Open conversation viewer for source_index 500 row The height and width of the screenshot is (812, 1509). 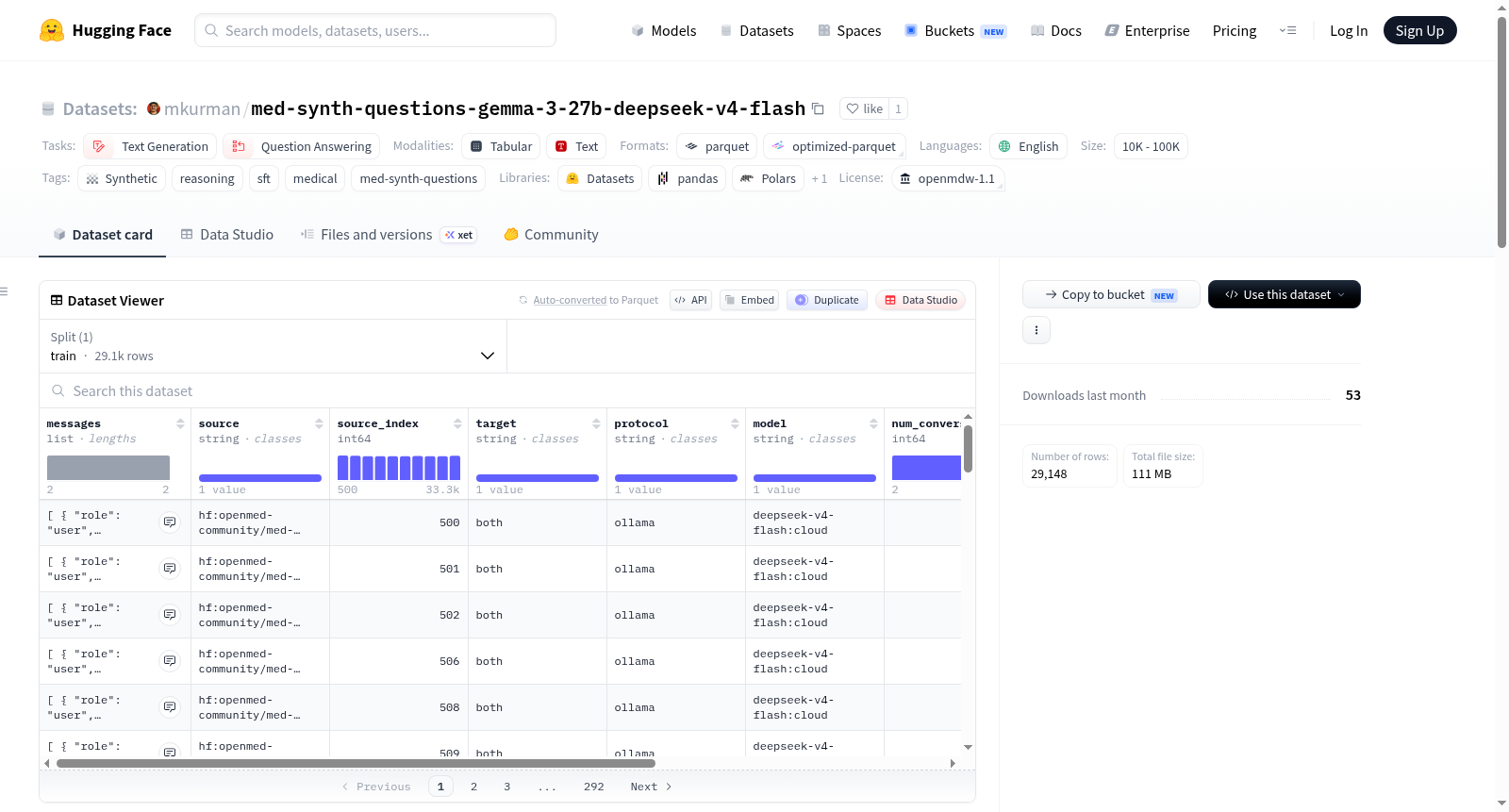(170, 522)
